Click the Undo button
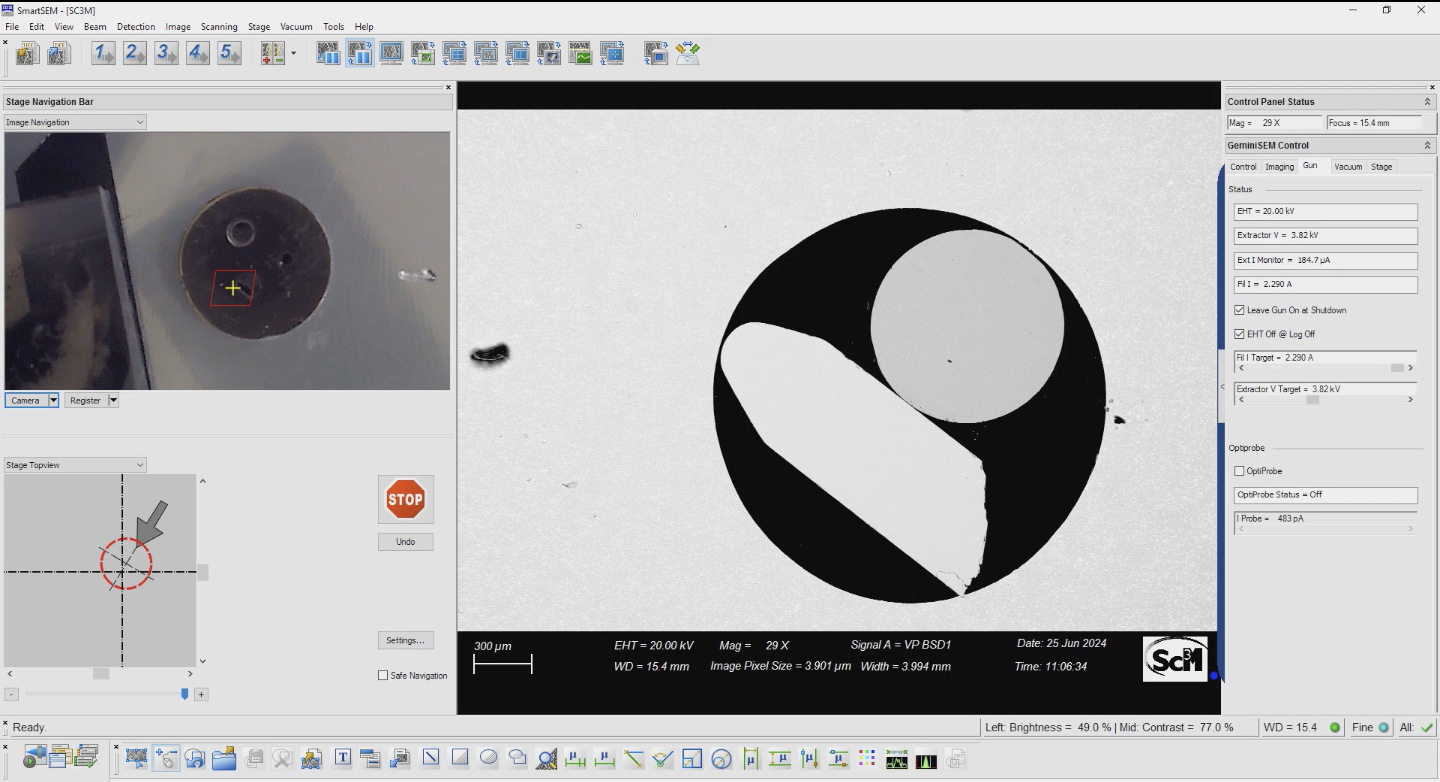 tap(405, 542)
